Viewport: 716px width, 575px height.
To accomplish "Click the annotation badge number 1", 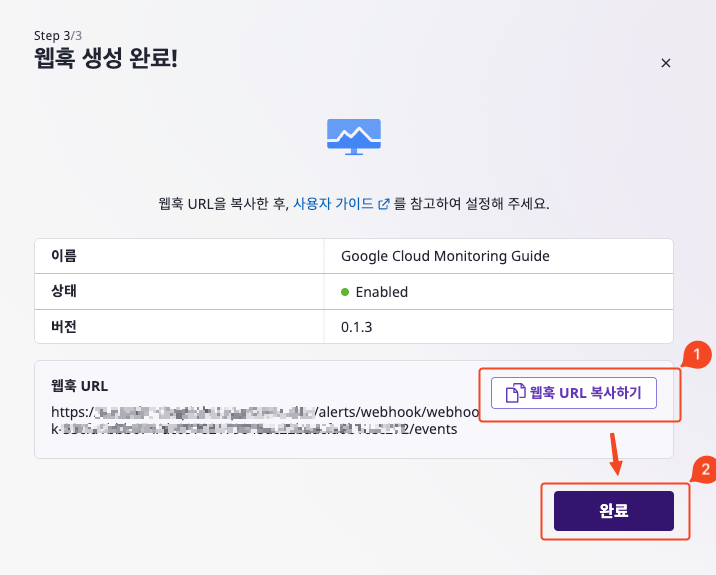I will point(697,354).
